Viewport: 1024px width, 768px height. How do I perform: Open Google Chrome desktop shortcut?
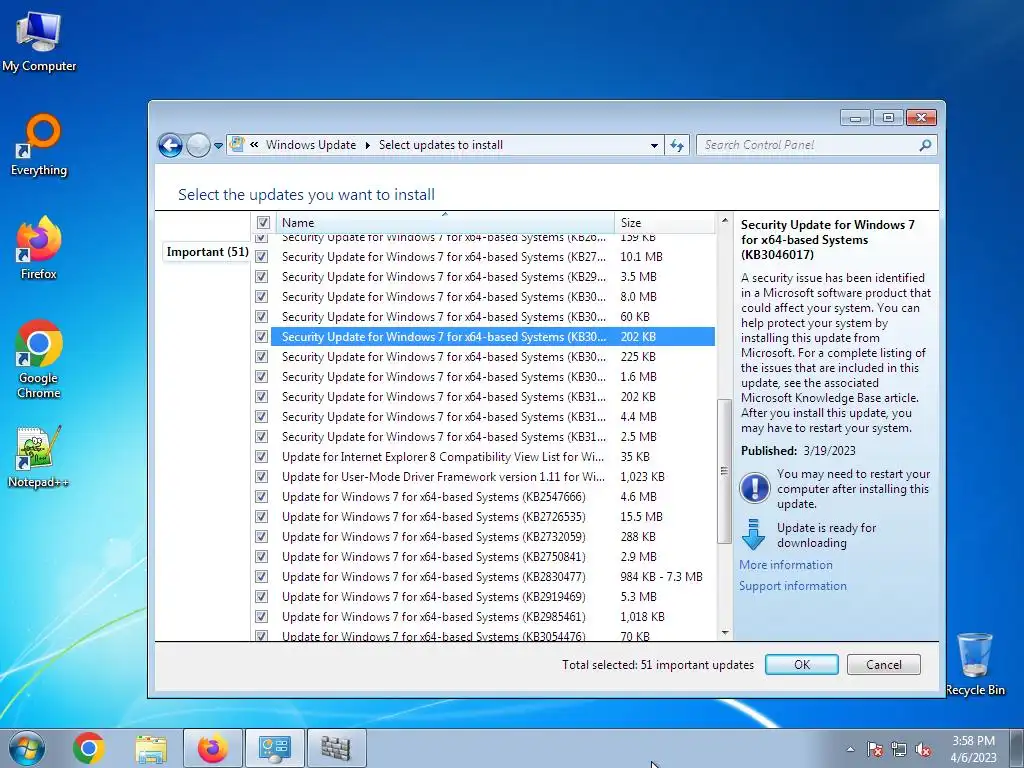point(39,359)
